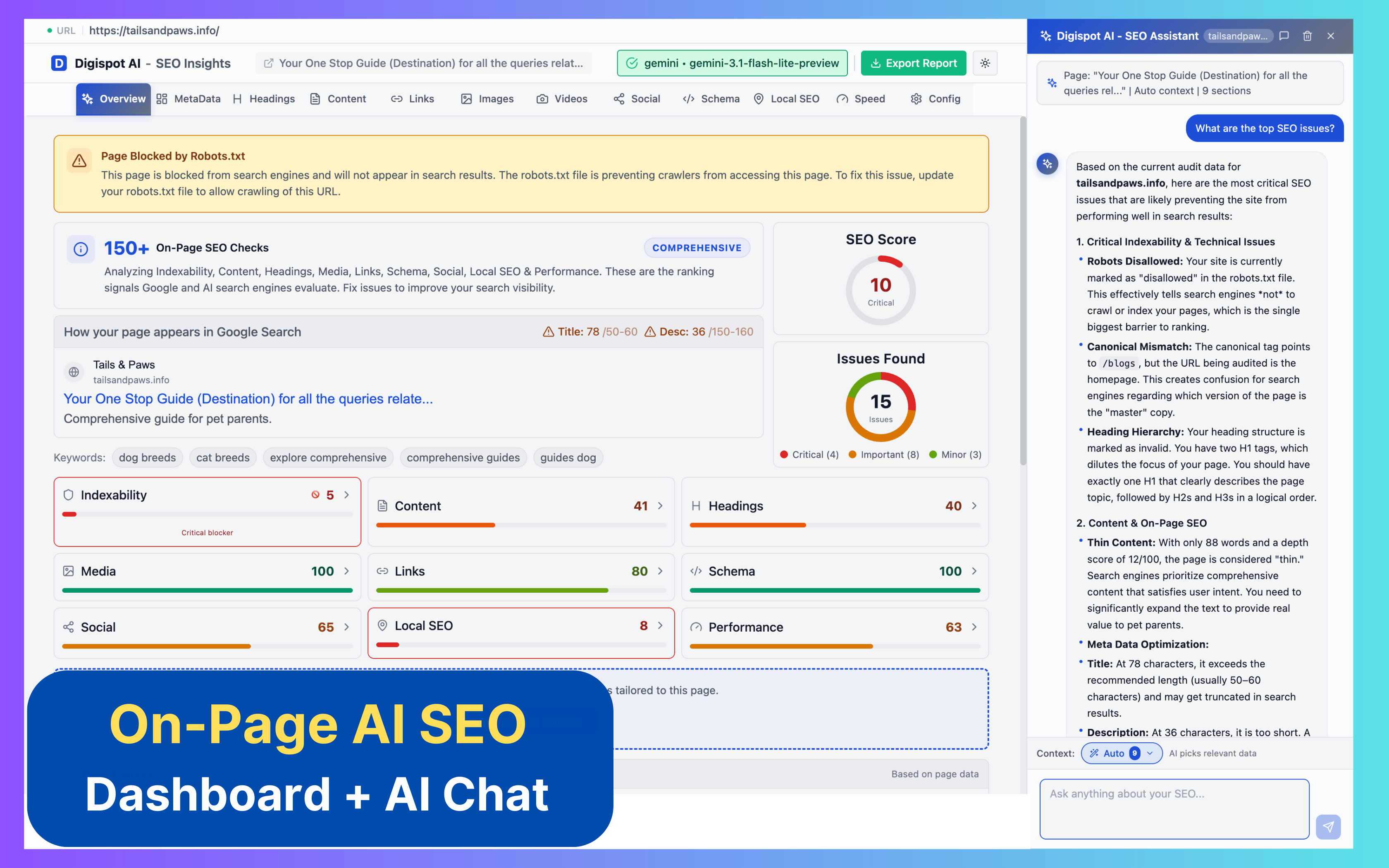Open the chat history icon in SEO Assistant header

coord(1284,36)
